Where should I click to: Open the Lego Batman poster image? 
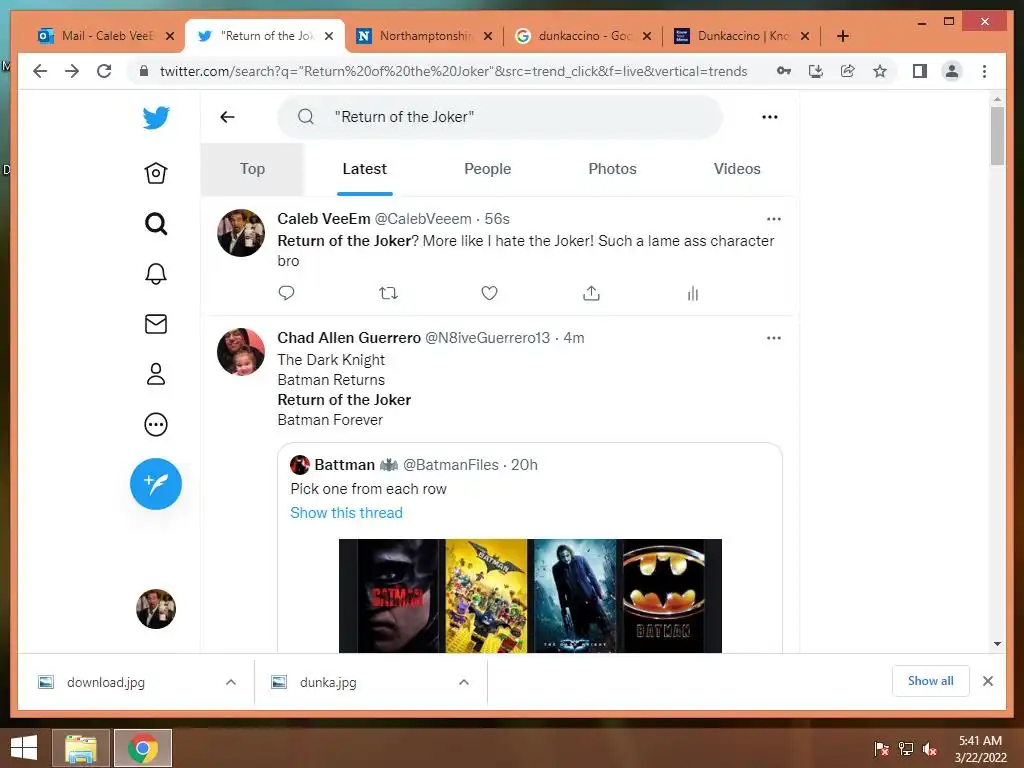pyautogui.click(x=486, y=596)
